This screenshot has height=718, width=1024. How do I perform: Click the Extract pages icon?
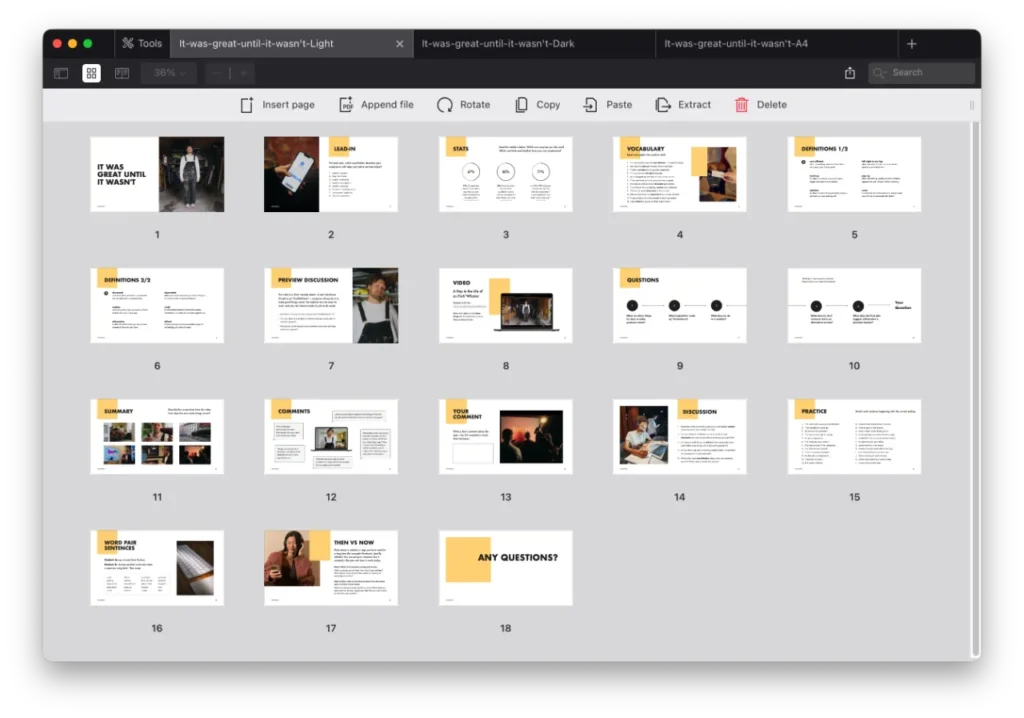click(x=663, y=105)
